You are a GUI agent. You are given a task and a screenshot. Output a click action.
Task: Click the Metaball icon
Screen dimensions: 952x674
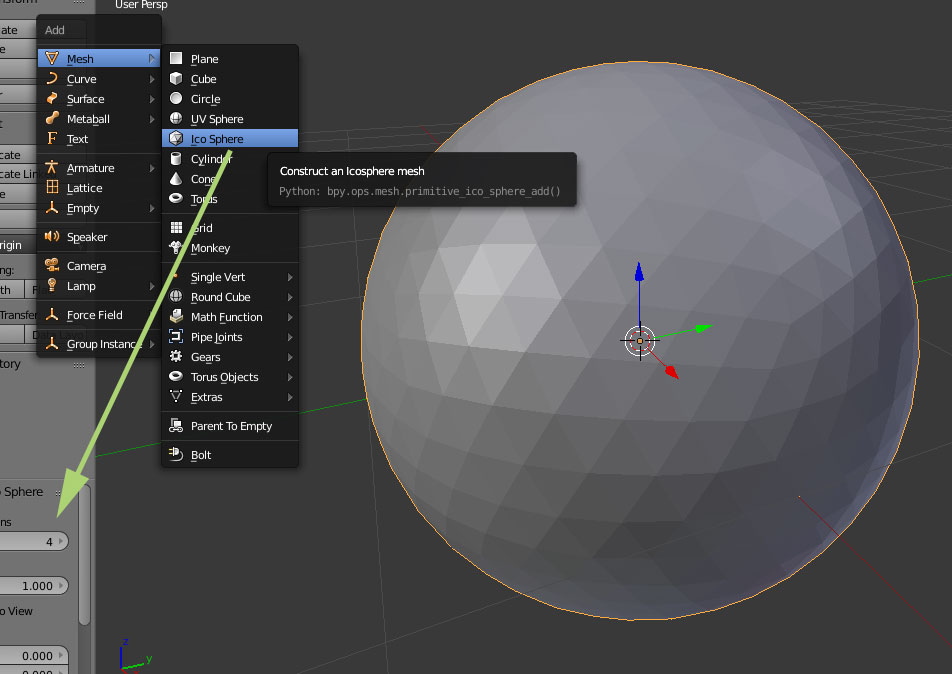[x=52, y=118]
